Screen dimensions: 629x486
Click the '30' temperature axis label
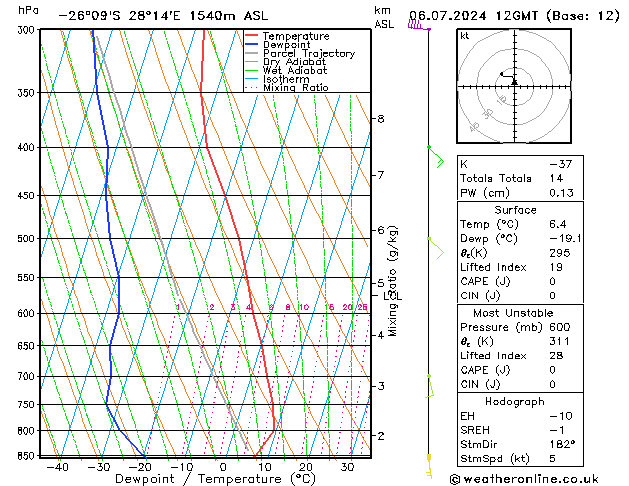point(347,467)
